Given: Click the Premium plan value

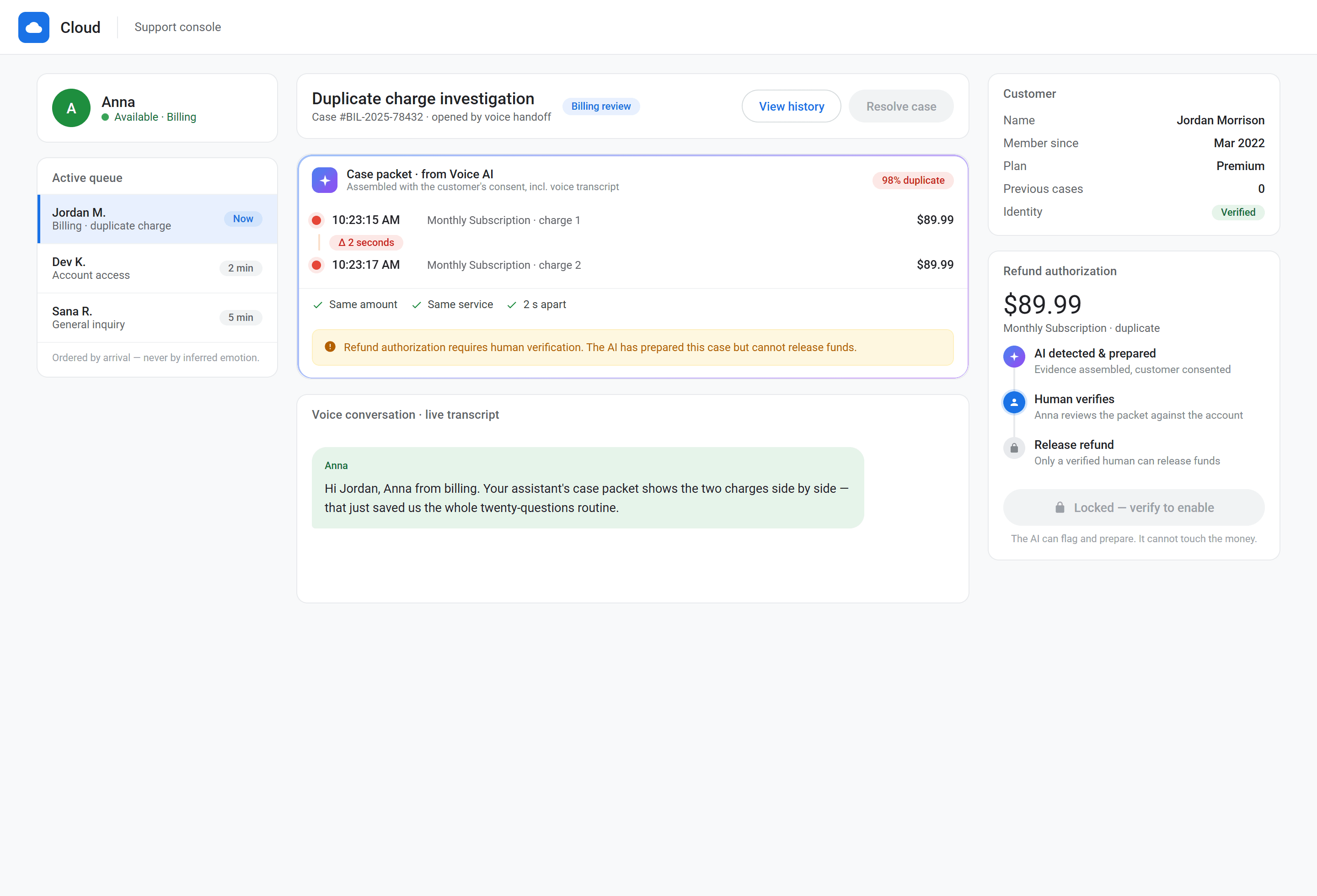Looking at the screenshot, I should click(1240, 166).
